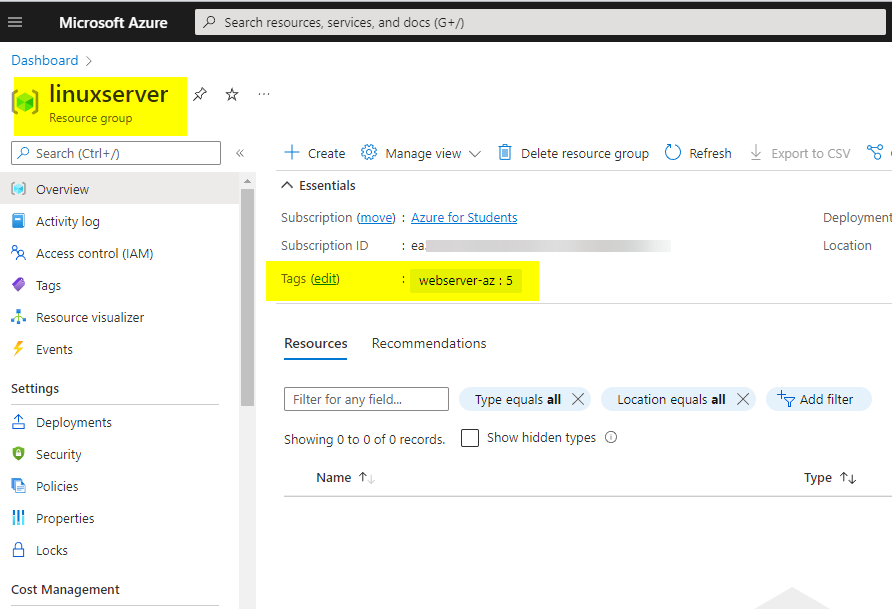
Task: Open the Location equals all filter
Action: [x=671, y=399]
